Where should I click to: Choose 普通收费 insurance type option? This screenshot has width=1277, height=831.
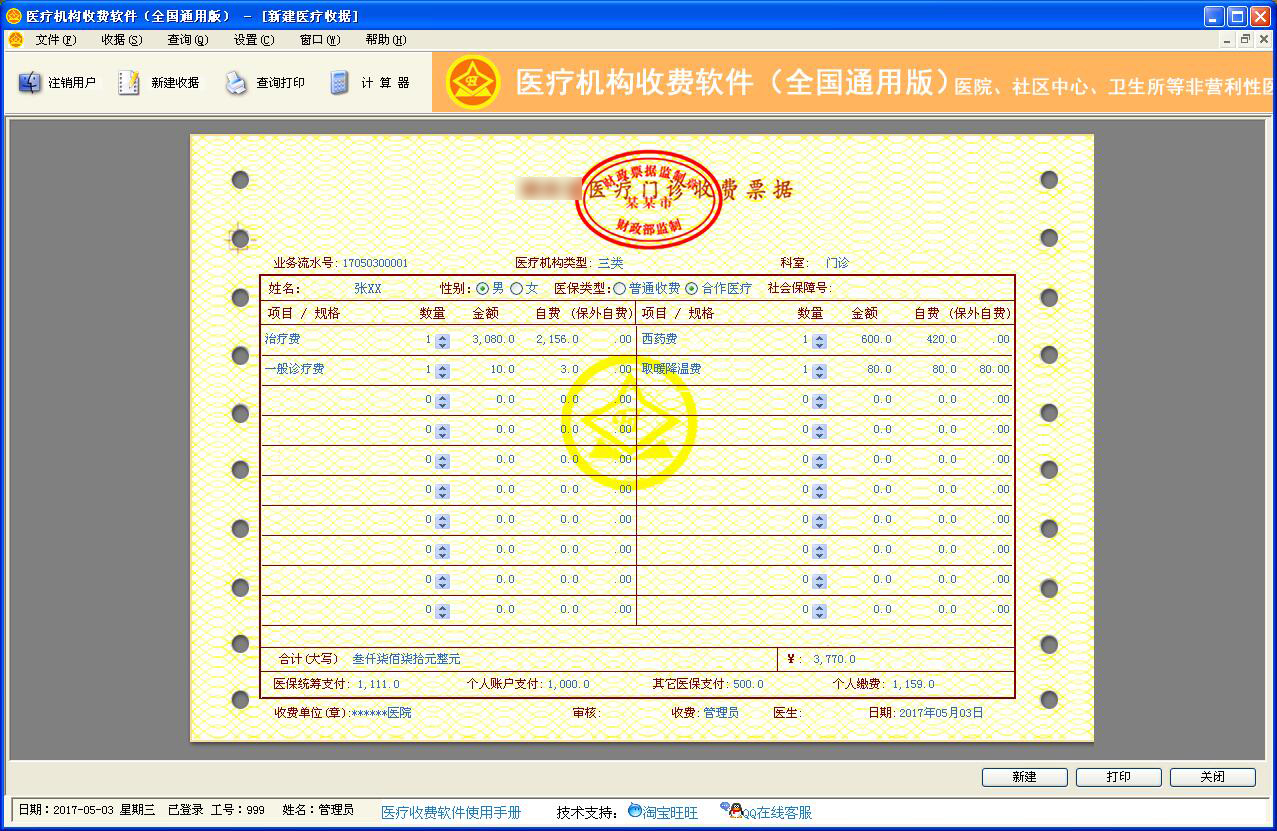(620, 288)
